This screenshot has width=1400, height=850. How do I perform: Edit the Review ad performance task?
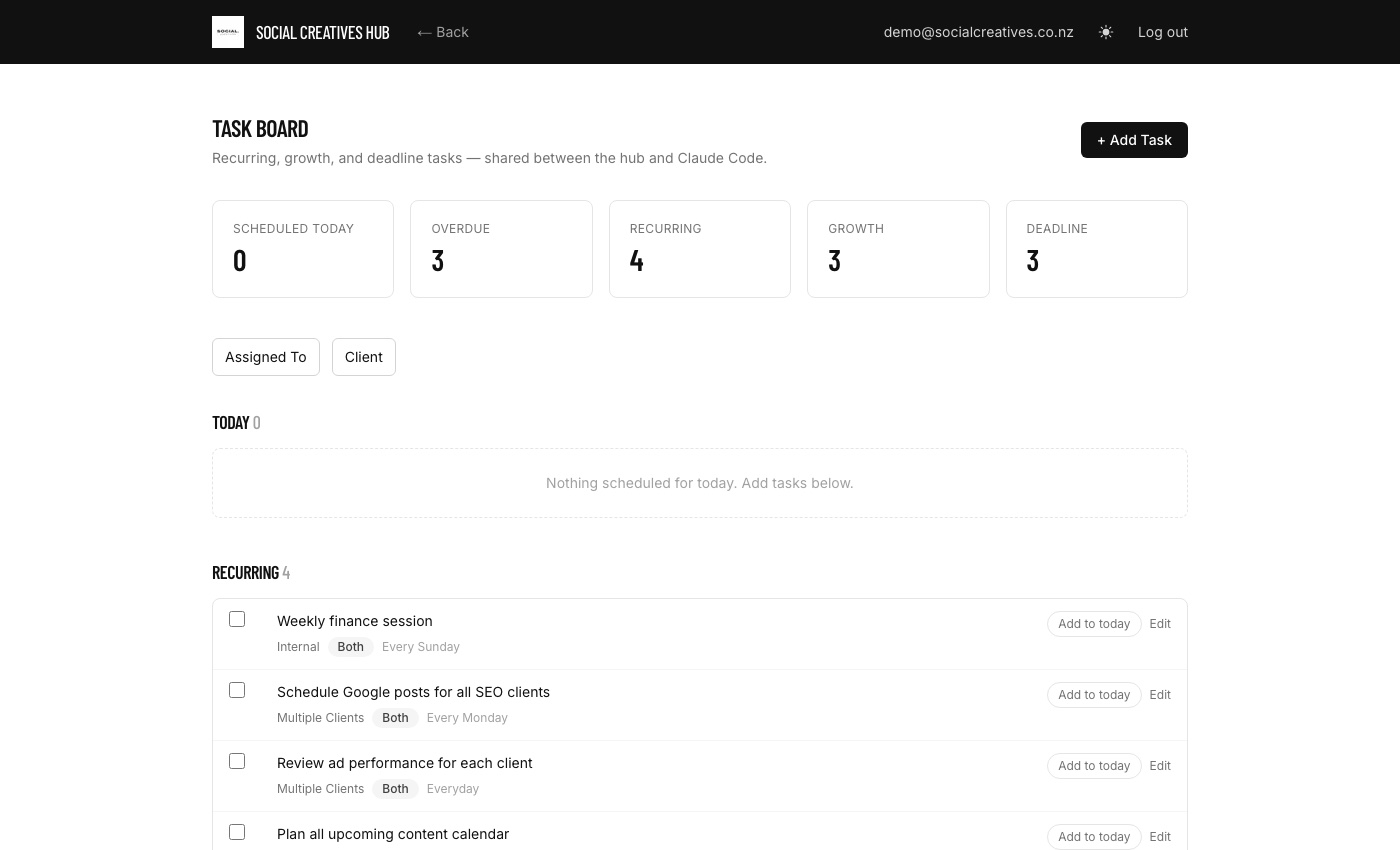coord(1160,766)
